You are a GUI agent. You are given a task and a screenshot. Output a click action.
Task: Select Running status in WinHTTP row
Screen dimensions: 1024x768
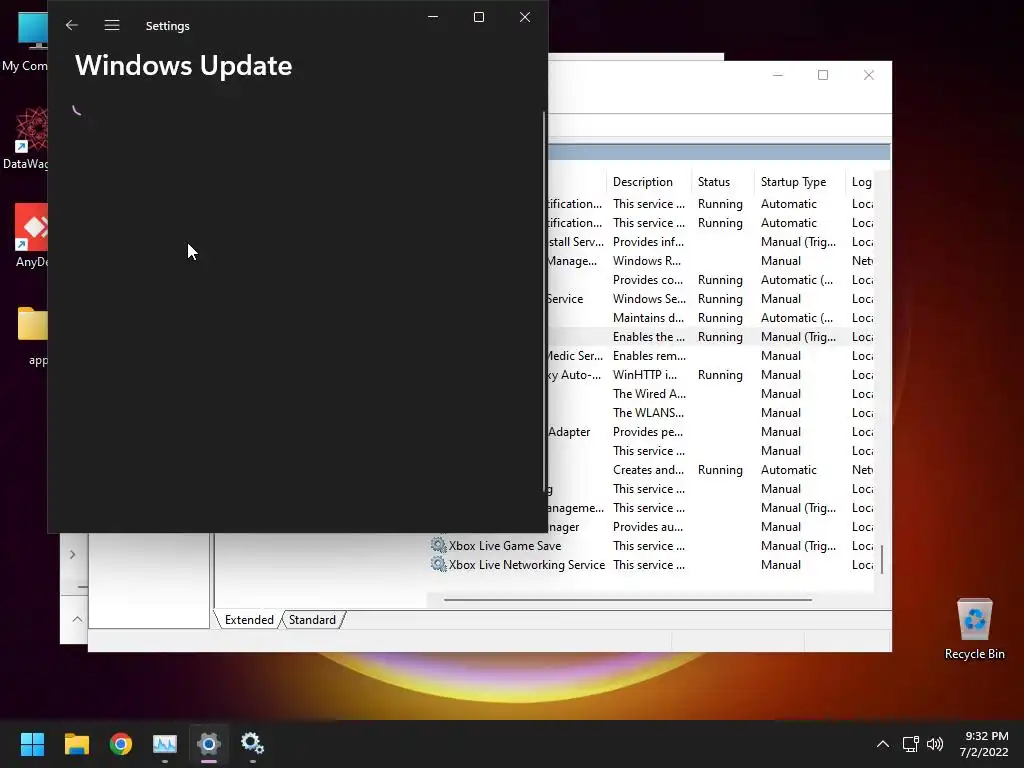(720, 375)
